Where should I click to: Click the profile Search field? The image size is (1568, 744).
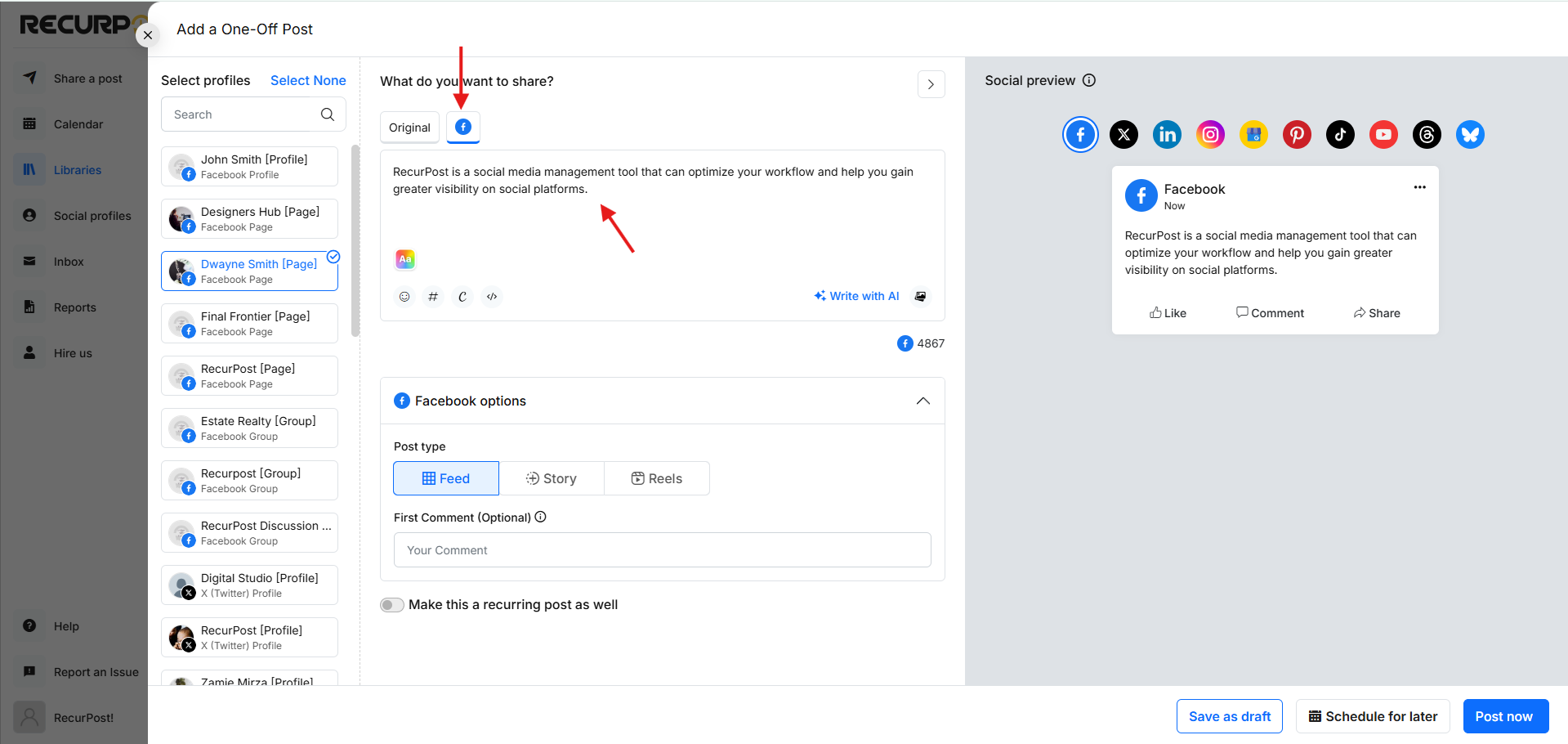click(253, 114)
